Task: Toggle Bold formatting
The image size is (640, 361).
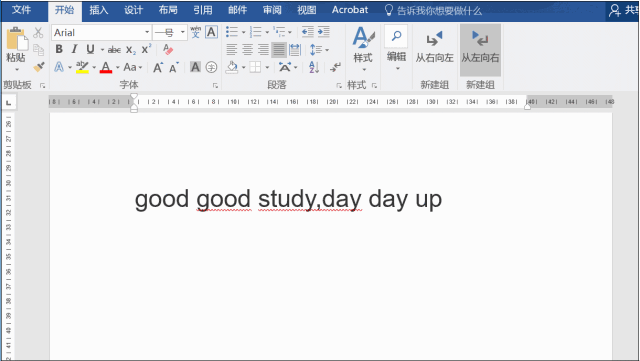Action: click(59, 49)
